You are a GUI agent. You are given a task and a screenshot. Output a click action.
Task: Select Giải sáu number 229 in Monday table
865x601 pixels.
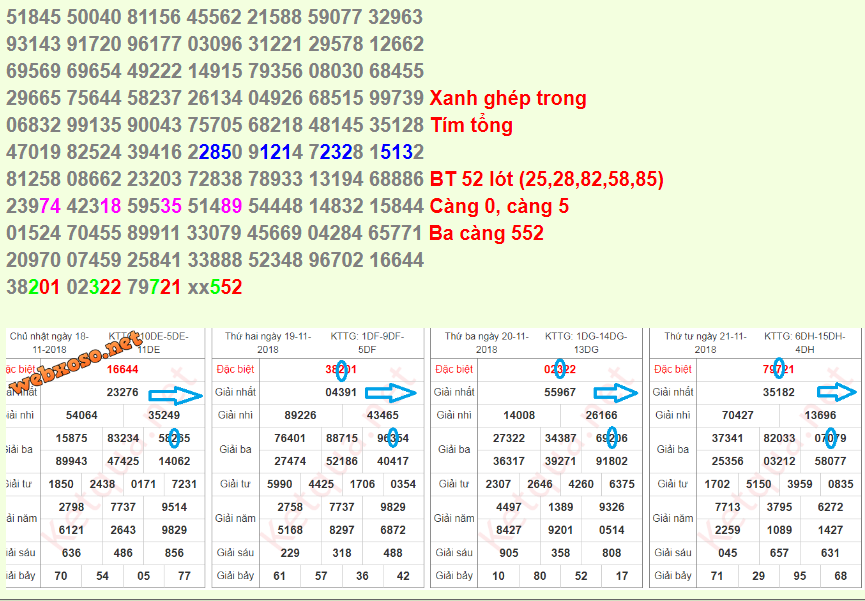pos(290,553)
